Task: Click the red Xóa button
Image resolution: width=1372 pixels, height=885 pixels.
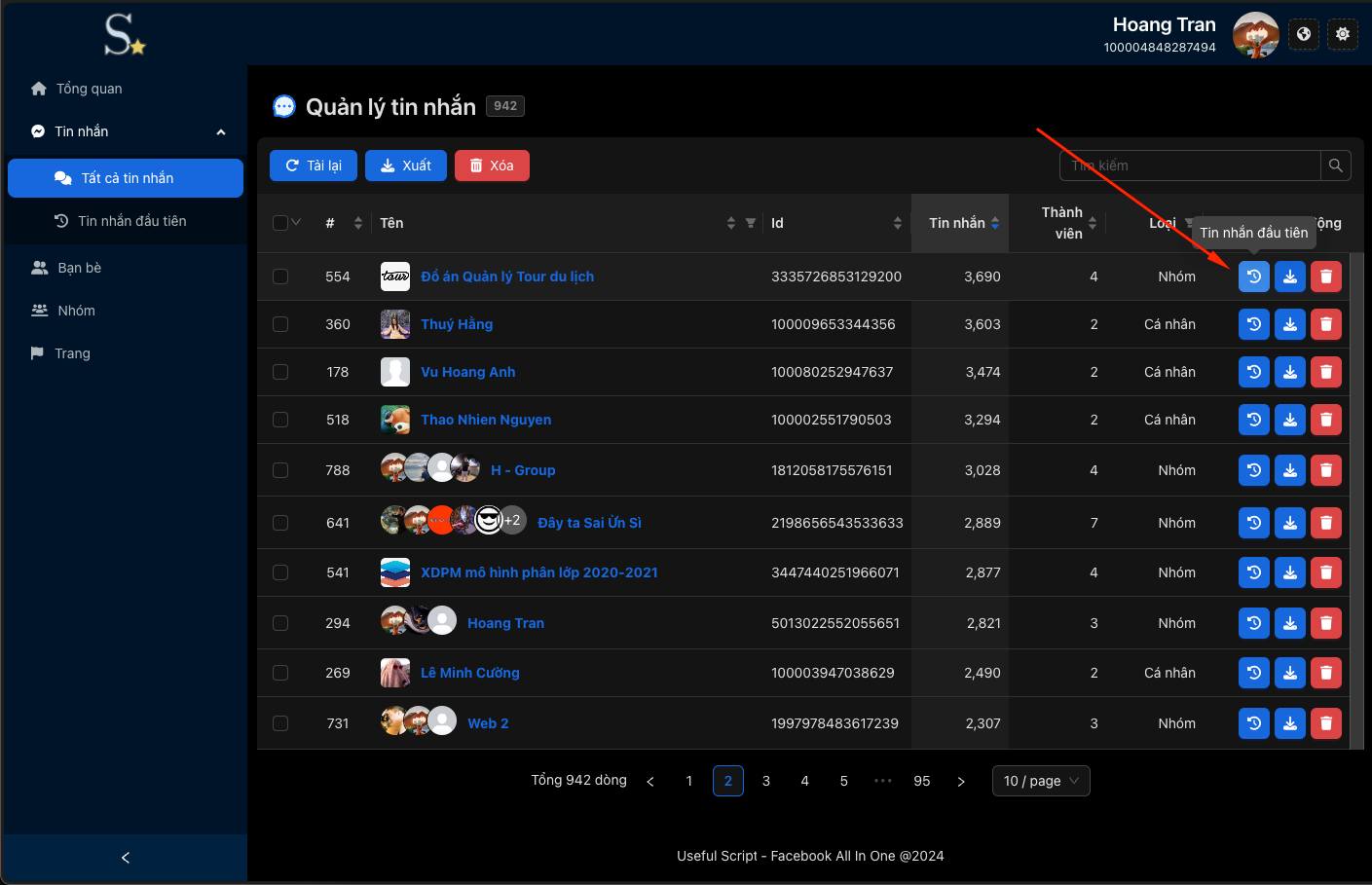Action: [x=492, y=166]
